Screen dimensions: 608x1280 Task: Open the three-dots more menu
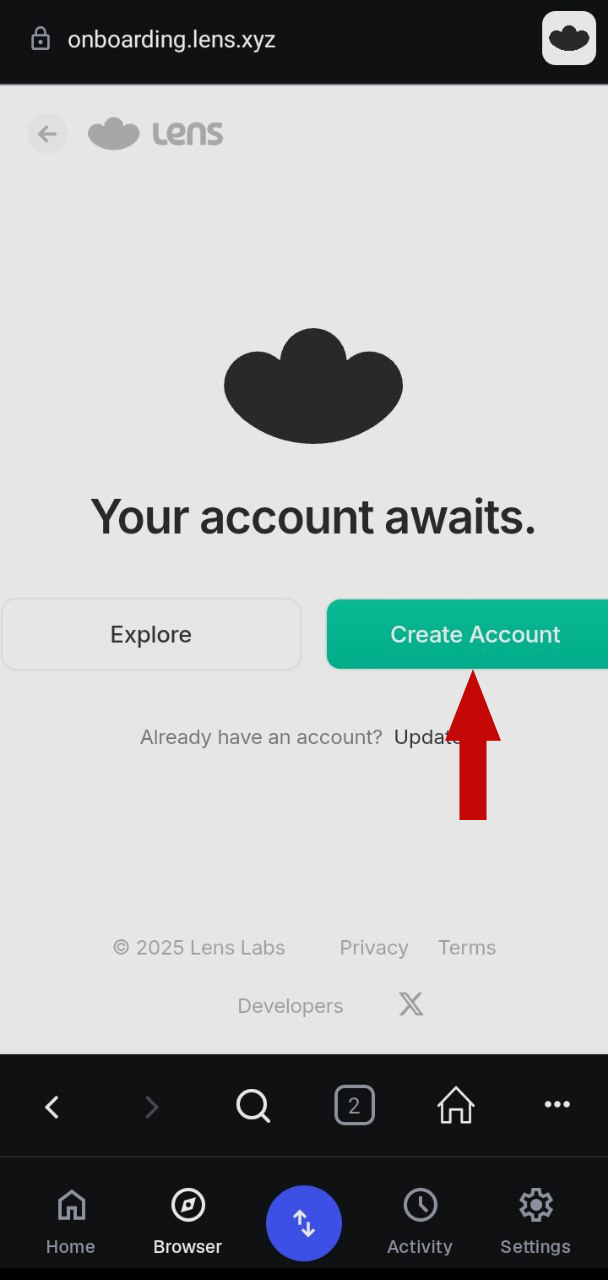(557, 1105)
